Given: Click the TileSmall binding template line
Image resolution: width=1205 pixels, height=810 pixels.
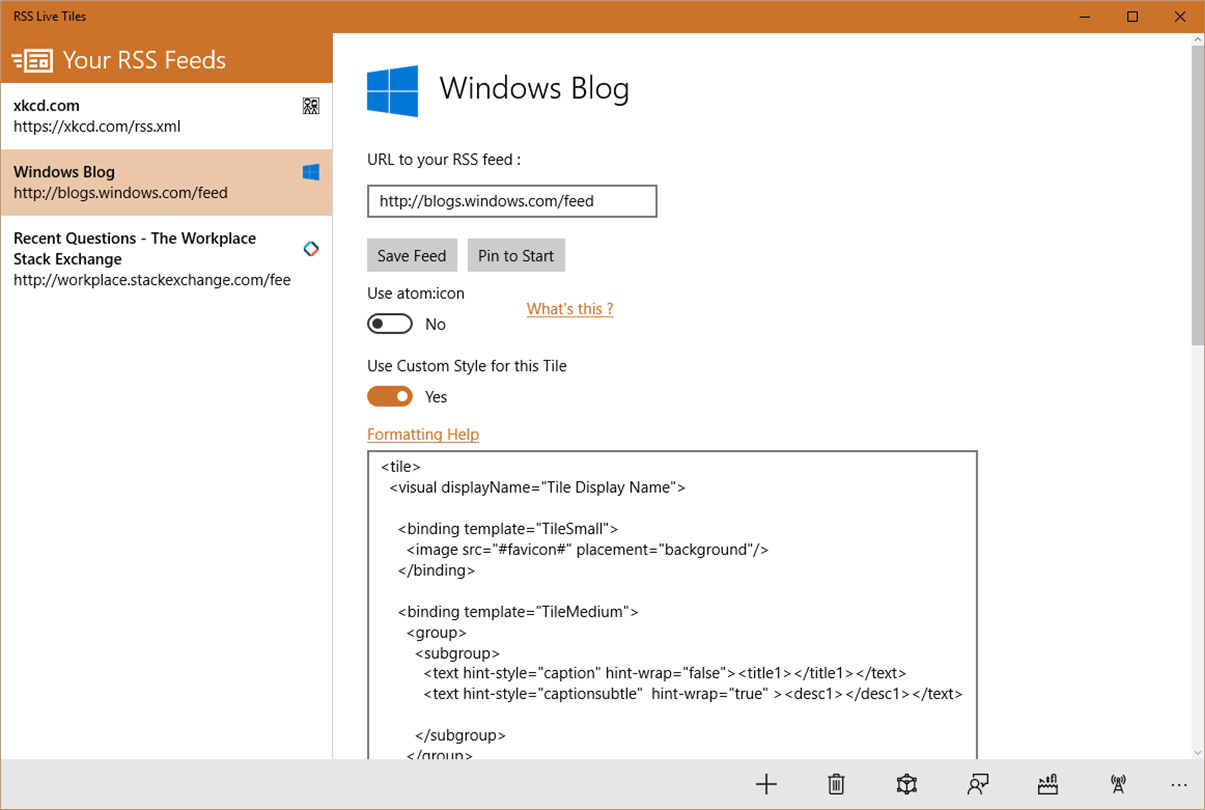Looking at the screenshot, I should 508,528.
